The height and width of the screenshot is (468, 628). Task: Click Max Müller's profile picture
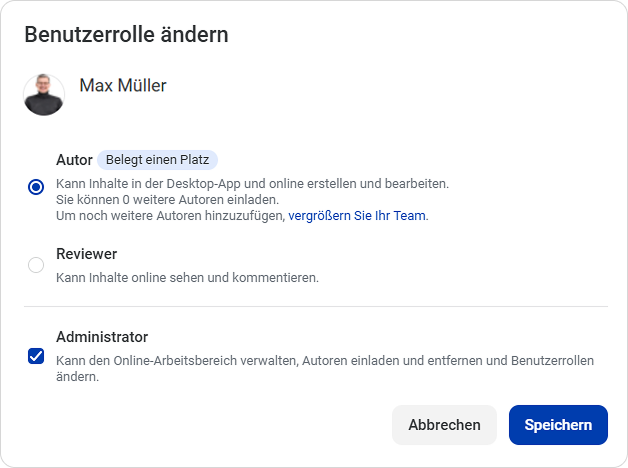pyautogui.click(x=44, y=95)
